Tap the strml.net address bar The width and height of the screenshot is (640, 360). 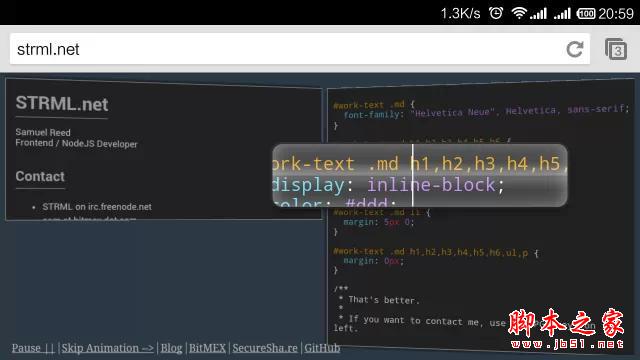(300, 49)
